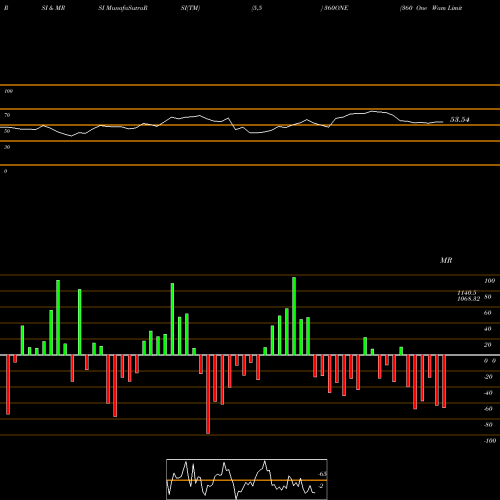Click the last red MR bar

point(444,381)
